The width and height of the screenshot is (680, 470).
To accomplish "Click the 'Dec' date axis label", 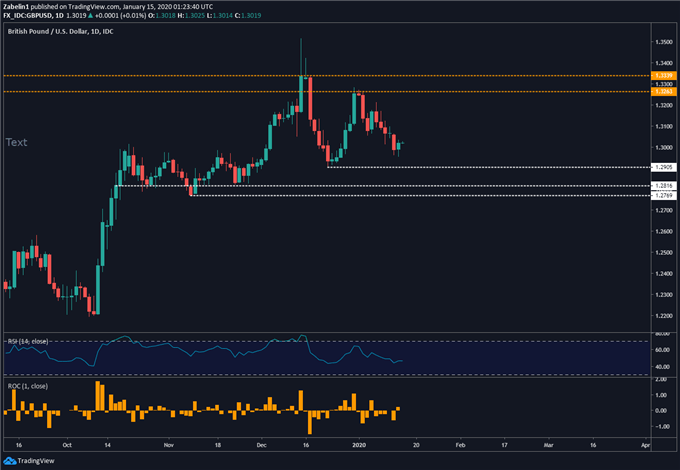I will pyautogui.click(x=262, y=445).
